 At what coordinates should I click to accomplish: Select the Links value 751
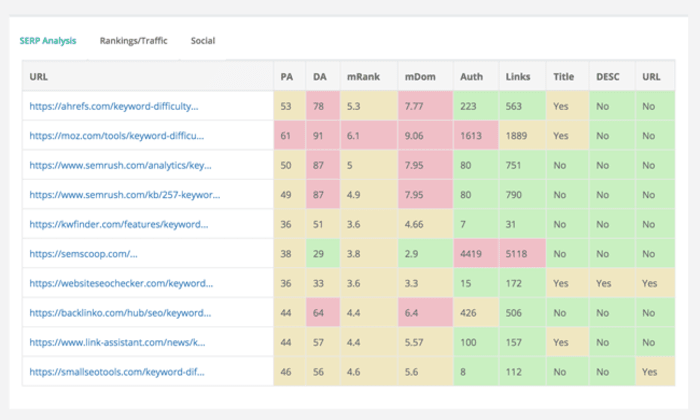coord(522,165)
